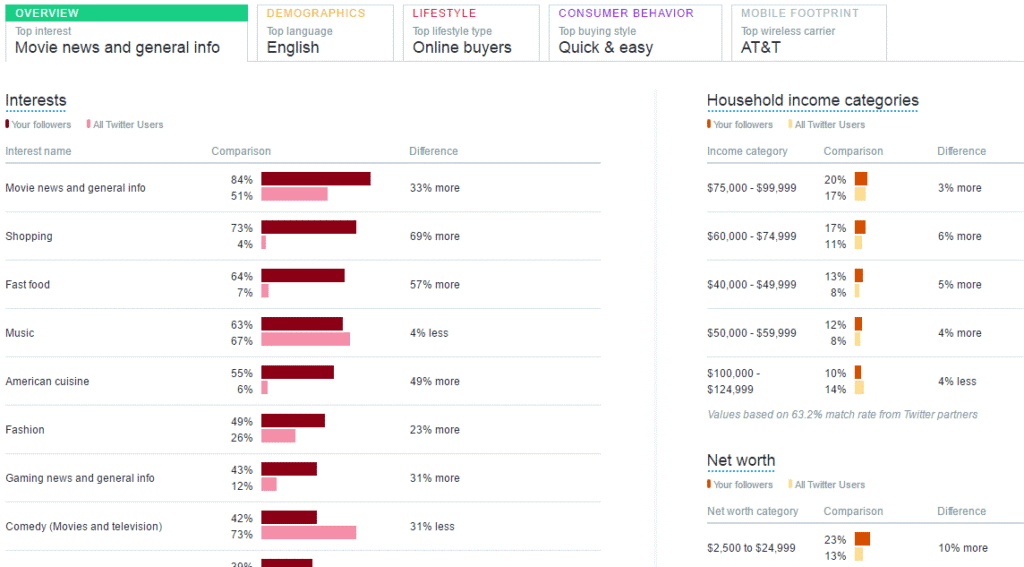The image size is (1024, 567).
Task: Go to the Consumer Behavior tab
Action: coord(634,32)
